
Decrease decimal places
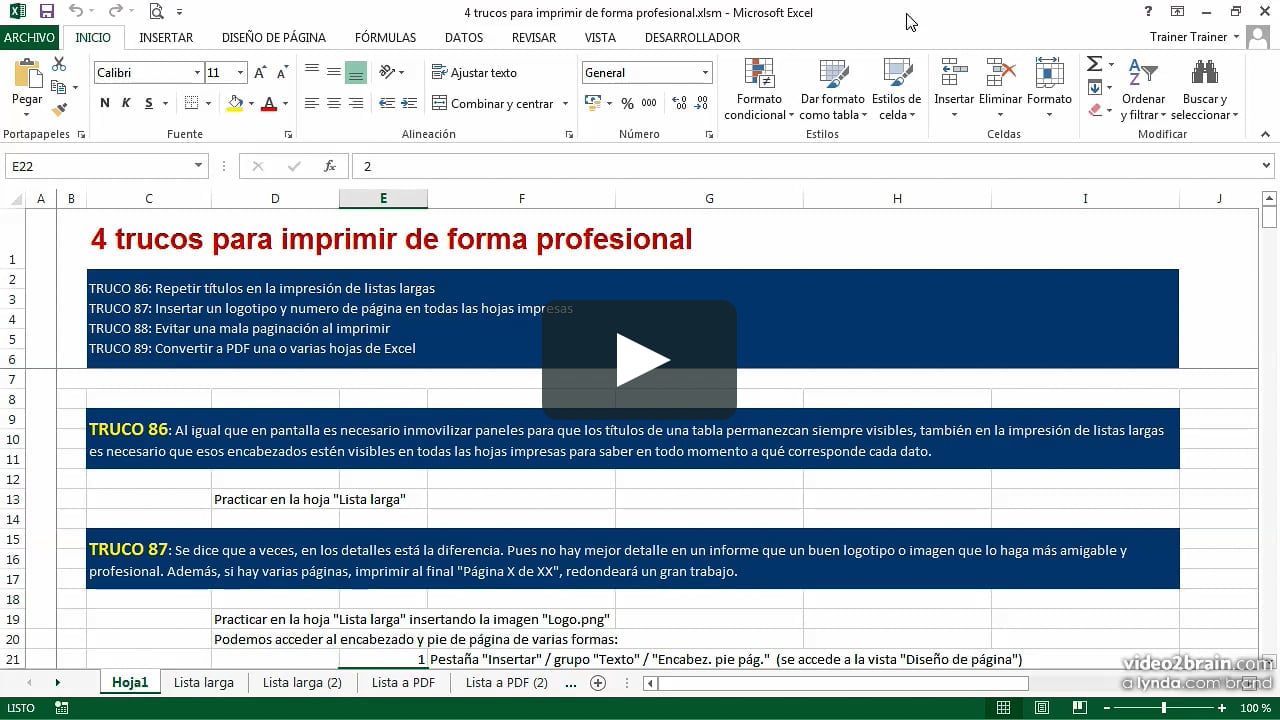(x=702, y=103)
